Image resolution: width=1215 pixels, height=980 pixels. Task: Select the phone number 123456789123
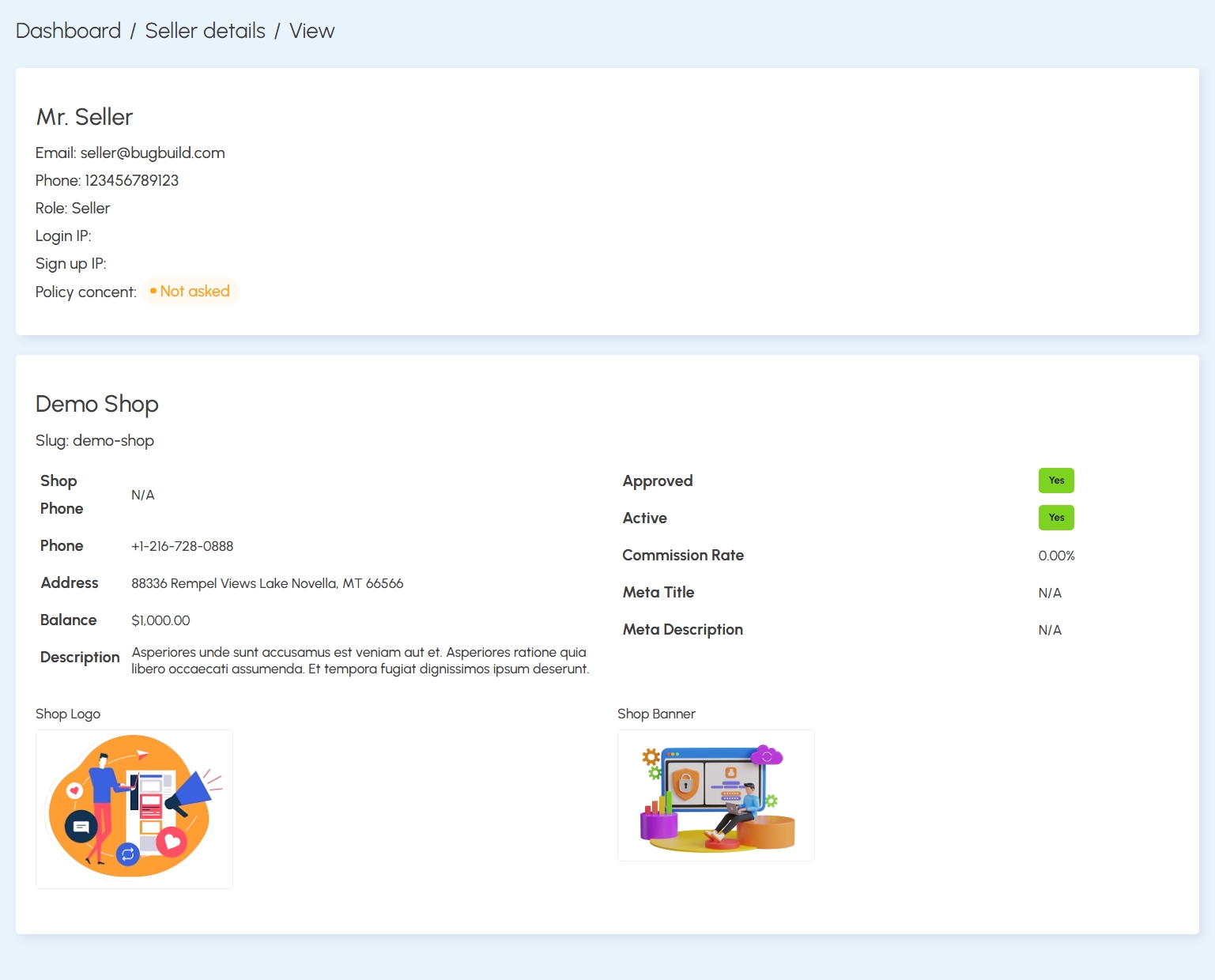(x=132, y=180)
